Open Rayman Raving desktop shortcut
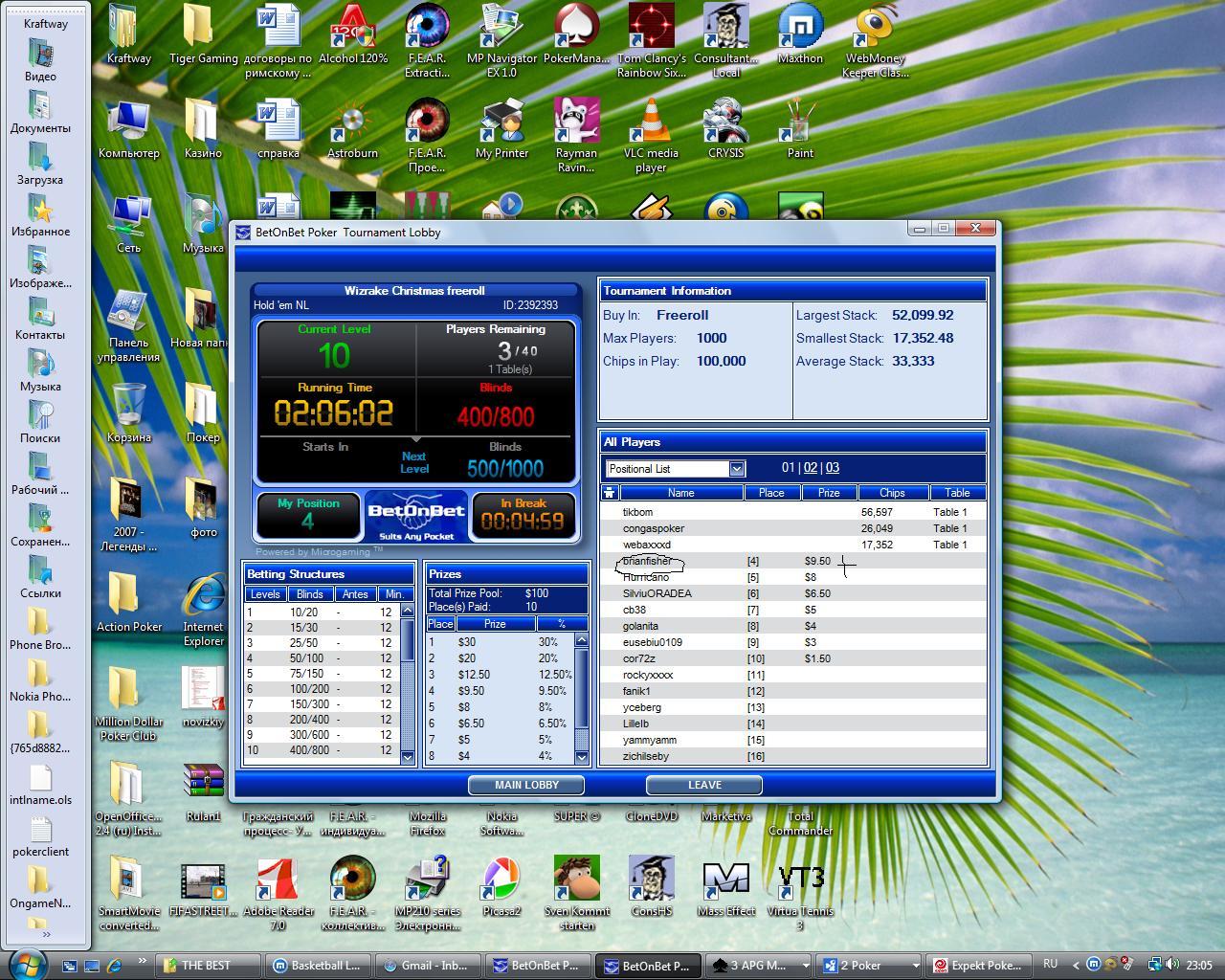1225x980 pixels. 576,135
